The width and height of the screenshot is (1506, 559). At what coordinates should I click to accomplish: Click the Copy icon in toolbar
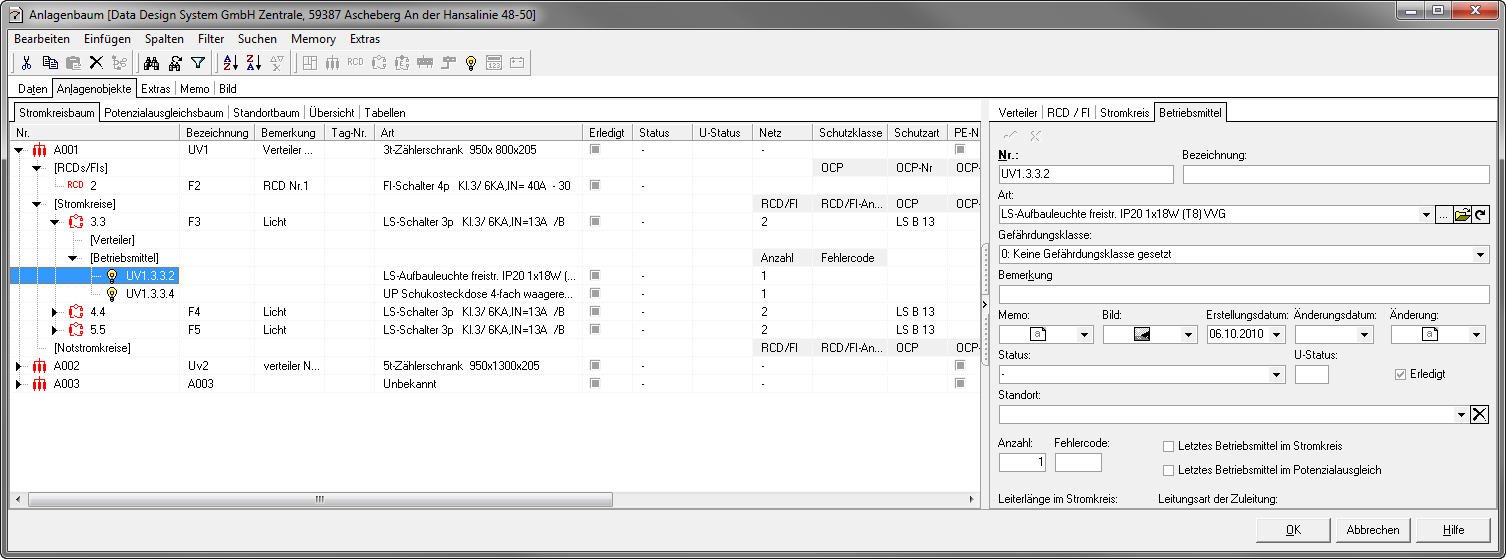pyautogui.click(x=50, y=63)
